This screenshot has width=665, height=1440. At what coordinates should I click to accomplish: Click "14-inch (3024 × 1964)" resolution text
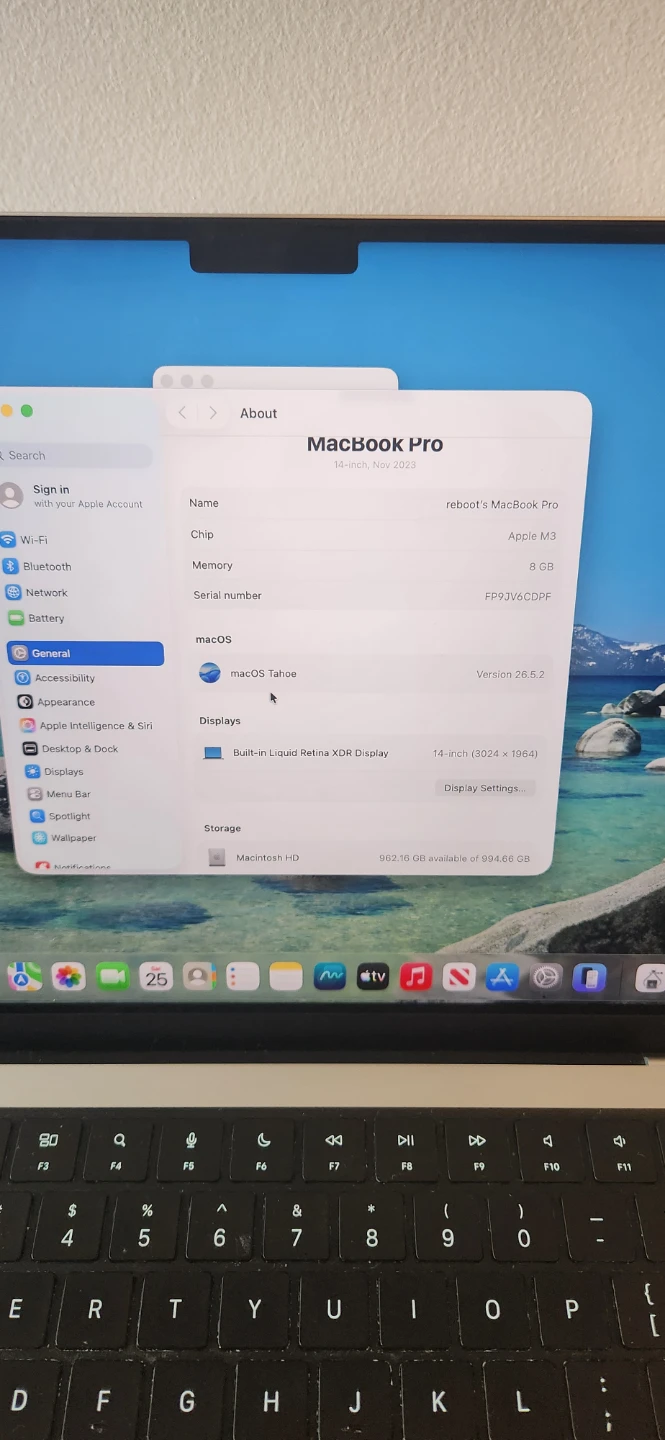click(485, 753)
